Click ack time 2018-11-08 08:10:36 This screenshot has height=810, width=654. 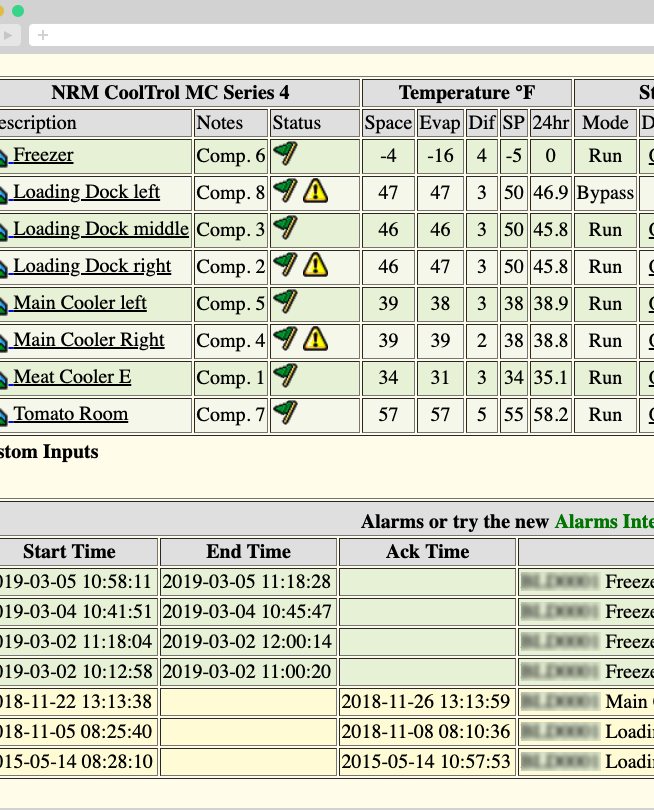pyautogui.click(x=426, y=731)
